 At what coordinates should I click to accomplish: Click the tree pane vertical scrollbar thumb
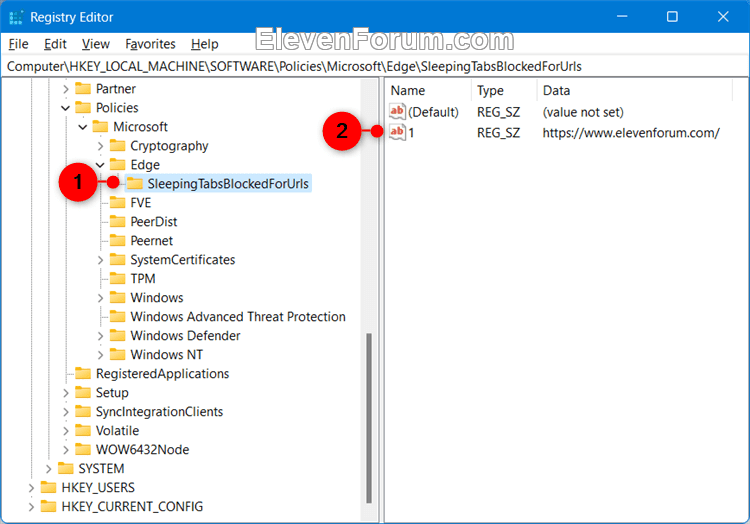[369, 418]
